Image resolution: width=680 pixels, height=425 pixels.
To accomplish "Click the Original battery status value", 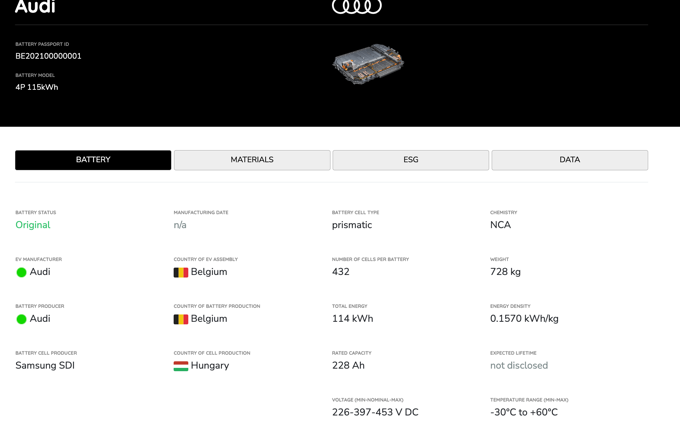I will (33, 225).
